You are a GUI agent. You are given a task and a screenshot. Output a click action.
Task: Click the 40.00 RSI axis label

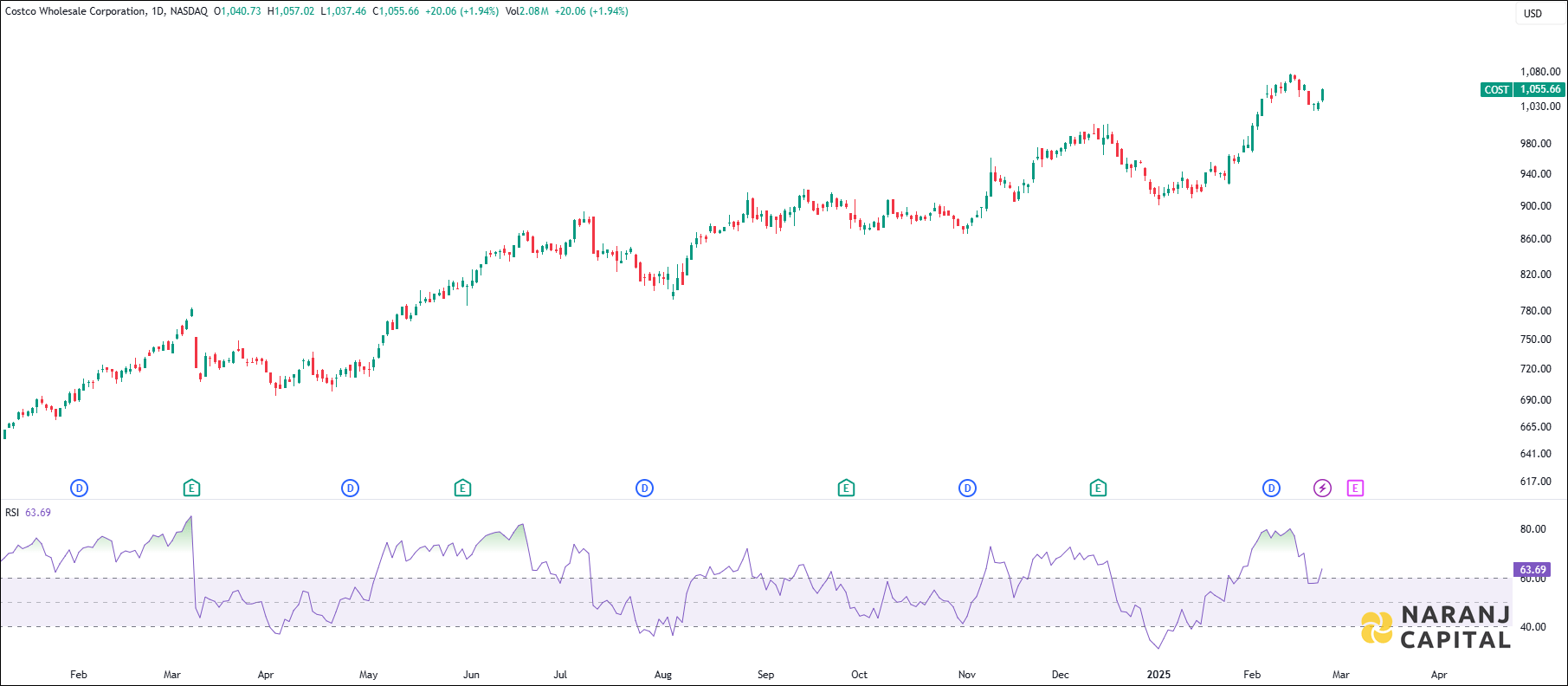point(1533,627)
